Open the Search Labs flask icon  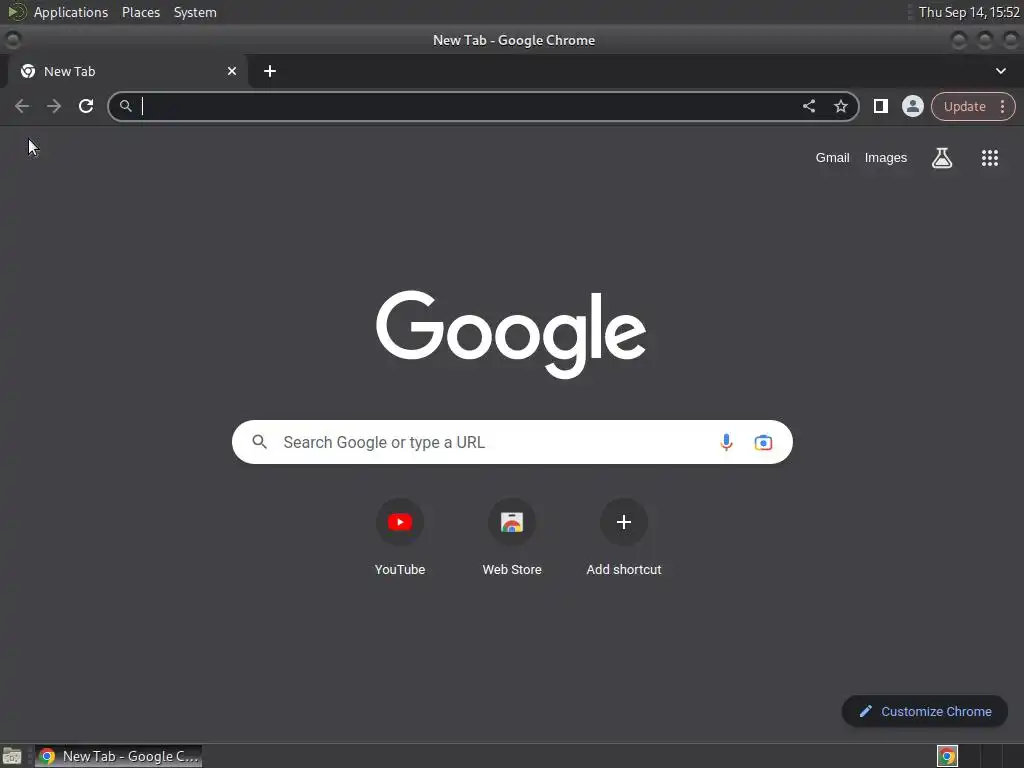coord(941,157)
